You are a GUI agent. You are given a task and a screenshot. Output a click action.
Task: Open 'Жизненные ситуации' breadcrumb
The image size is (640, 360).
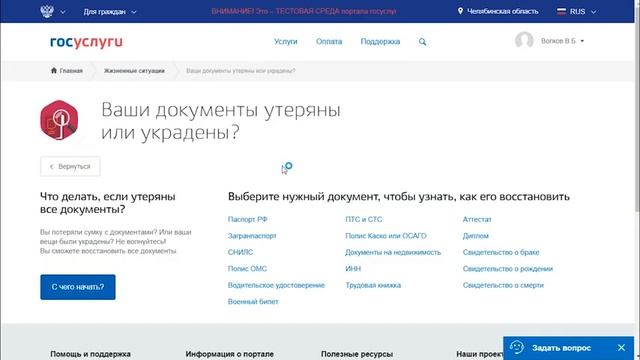coord(134,71)
